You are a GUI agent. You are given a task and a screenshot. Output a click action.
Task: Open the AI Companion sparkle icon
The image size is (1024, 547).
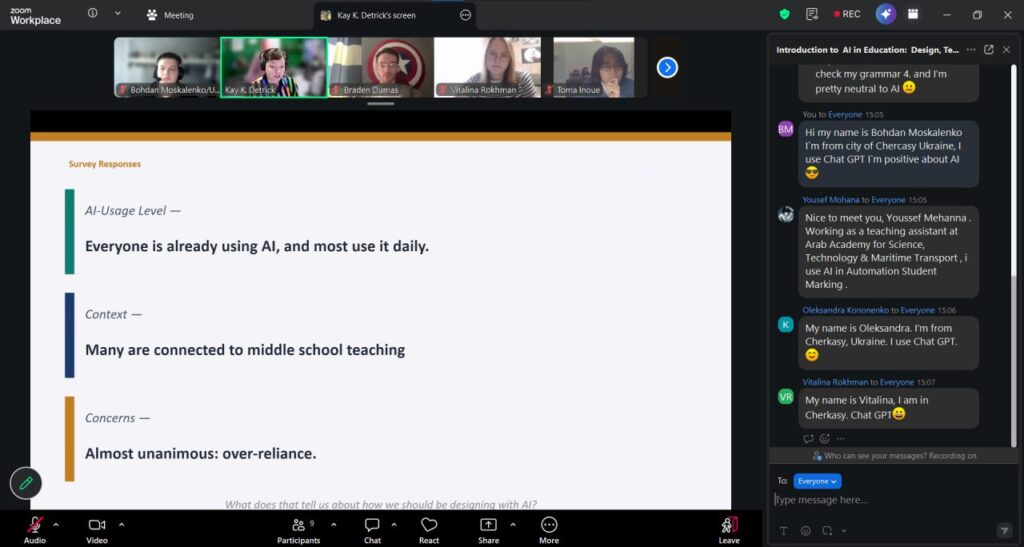[885, 14]
